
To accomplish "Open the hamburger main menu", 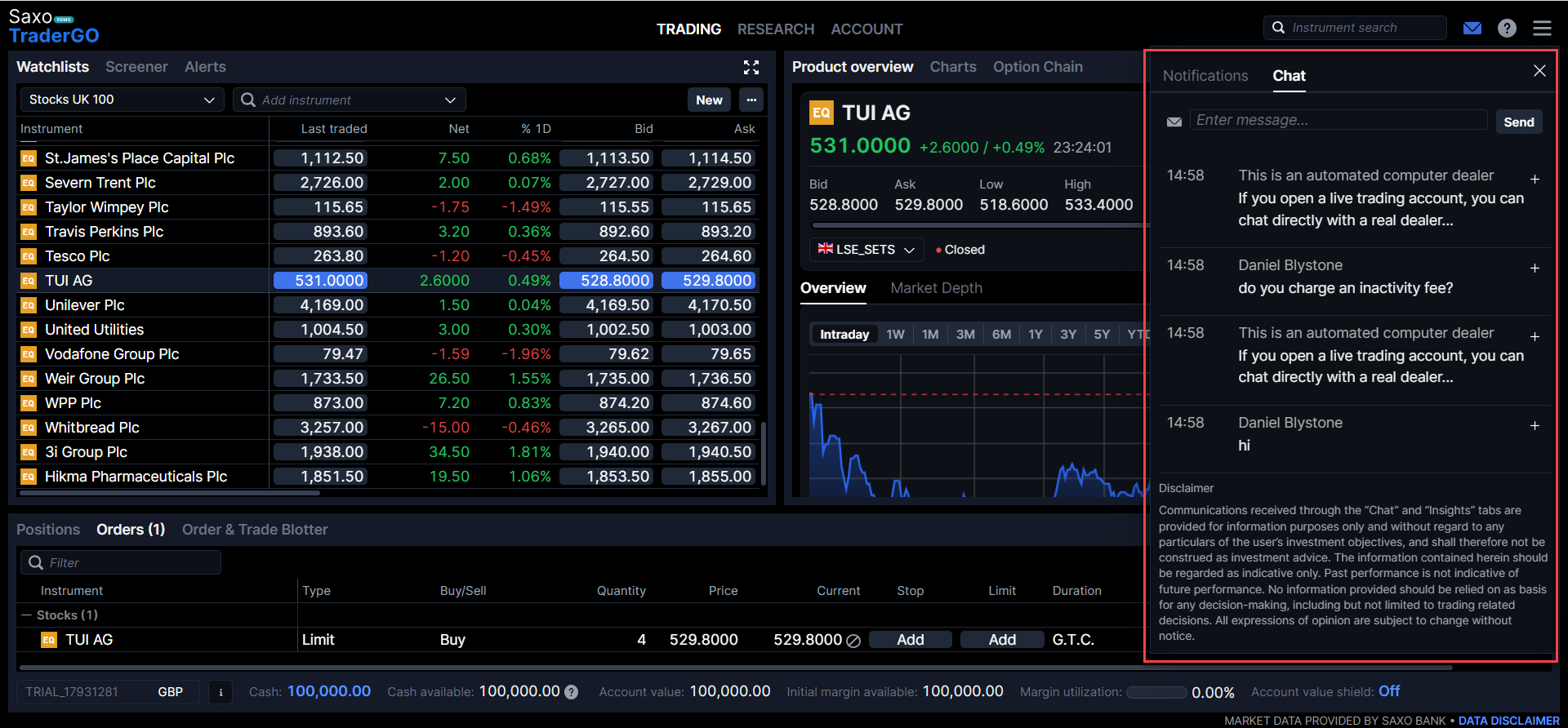I will (x=1542, y=29).
